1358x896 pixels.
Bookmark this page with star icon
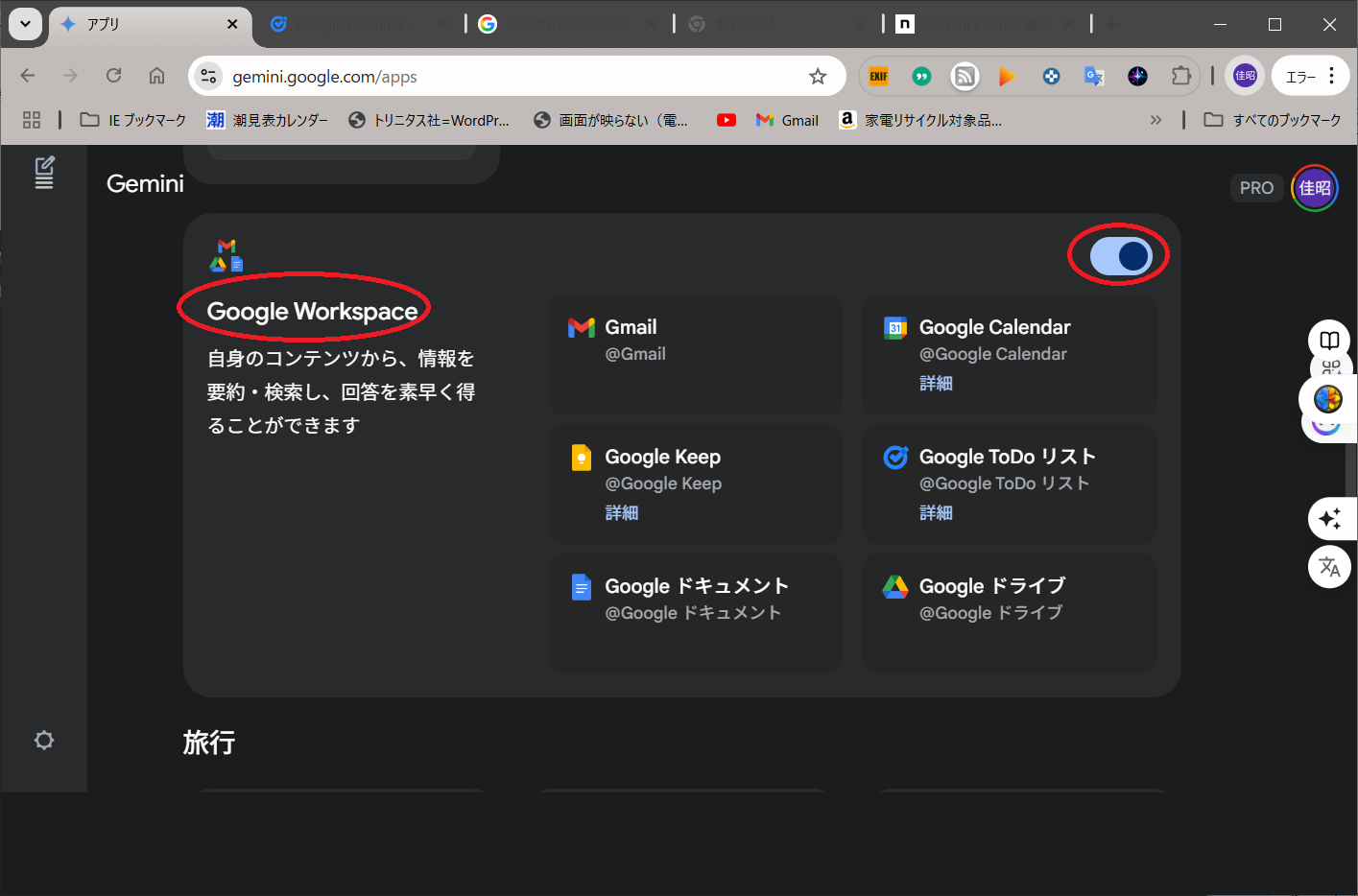(x=818, y=76)
